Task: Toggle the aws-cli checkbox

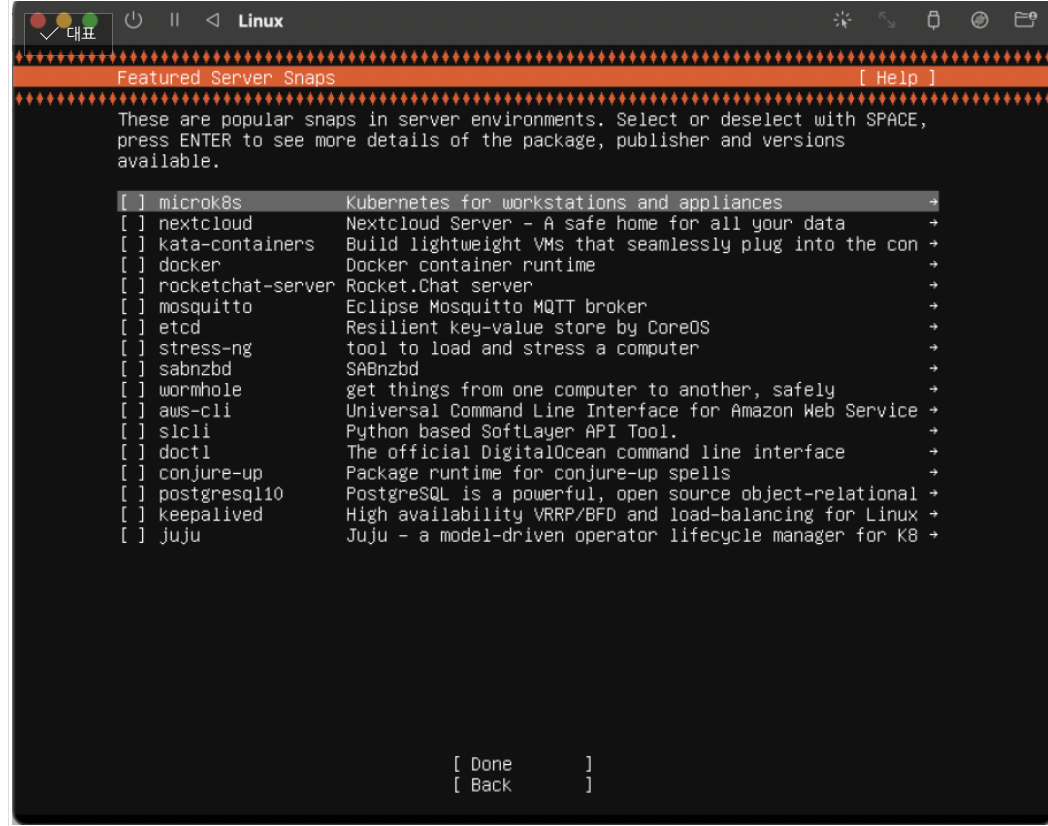Action: coord(132,410)
